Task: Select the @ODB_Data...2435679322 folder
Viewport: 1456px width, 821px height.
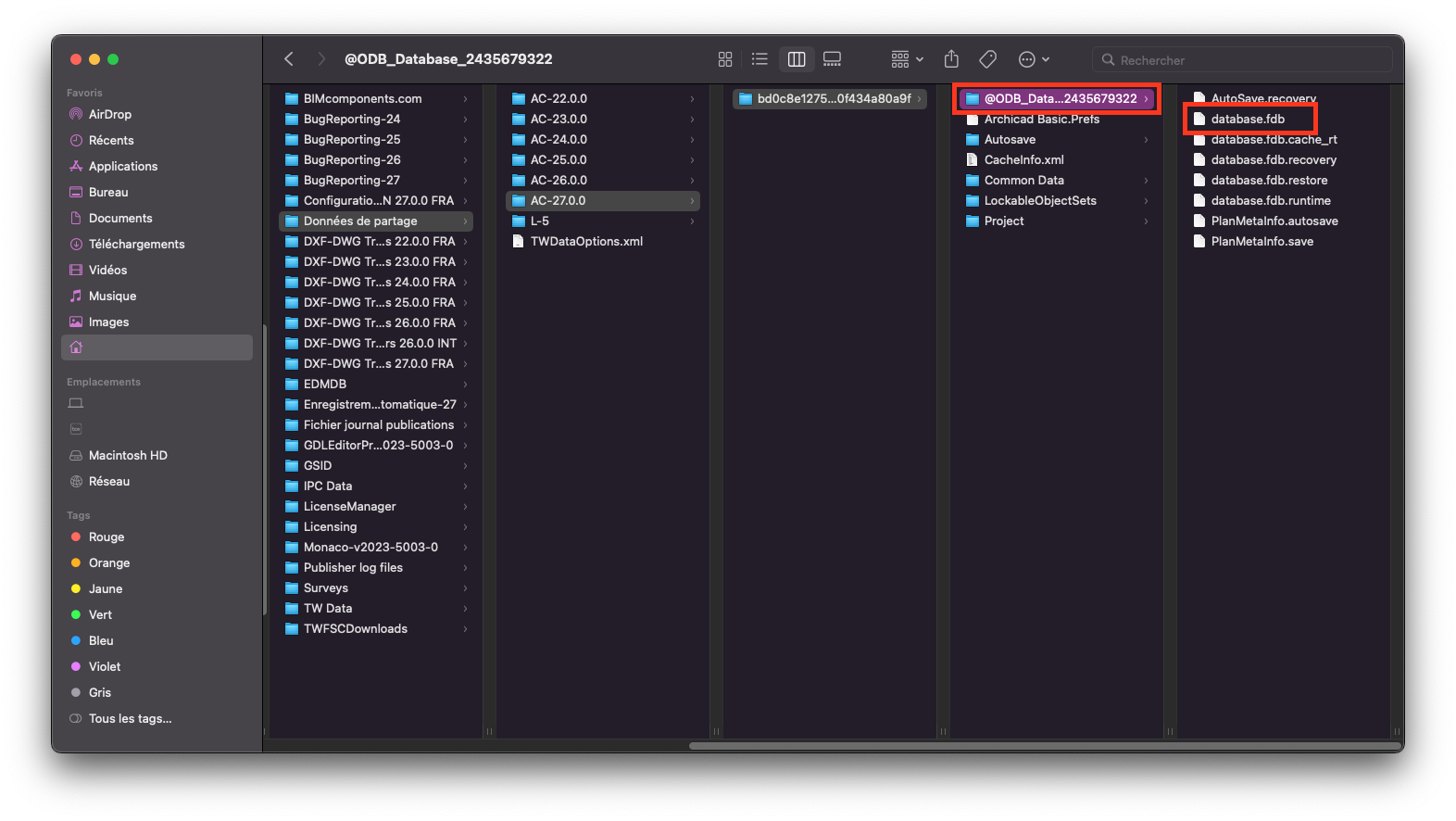Action: click(1057, 98)
